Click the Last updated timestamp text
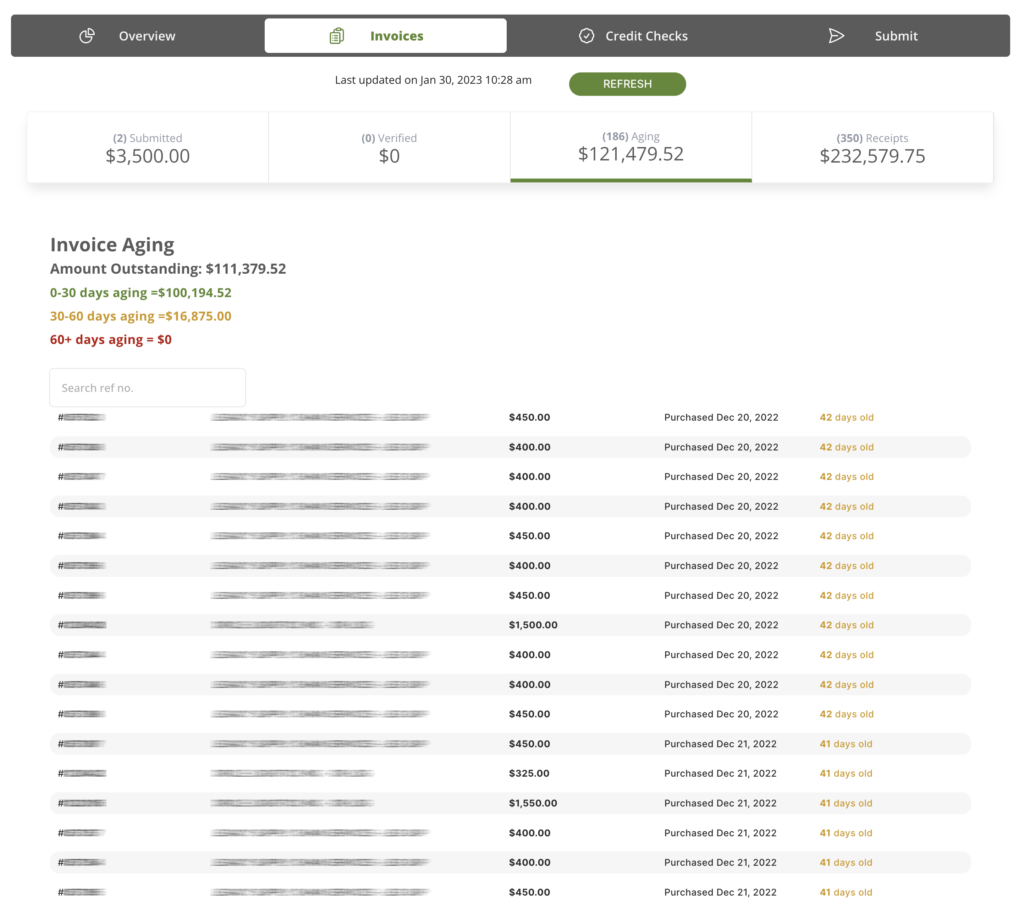The width and height of the screenshot is (1024, 908). 433,80
